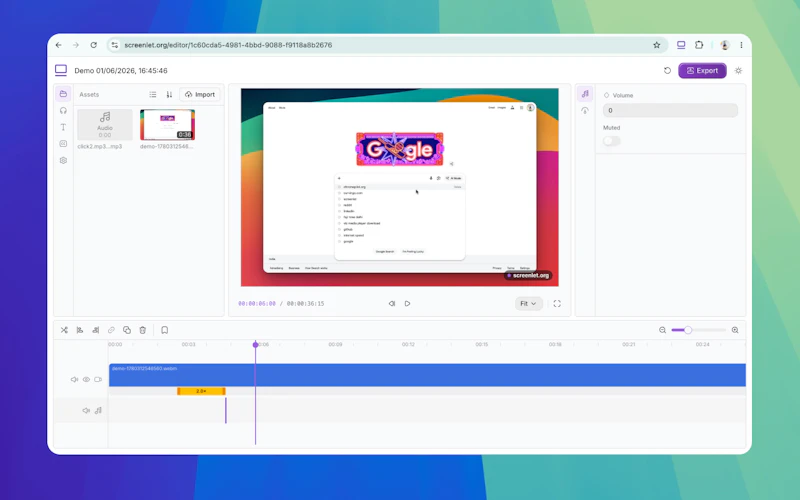Select the 2.0x speed segment
The height and width of the screenshot is (500, 800).
pos(201,391)
